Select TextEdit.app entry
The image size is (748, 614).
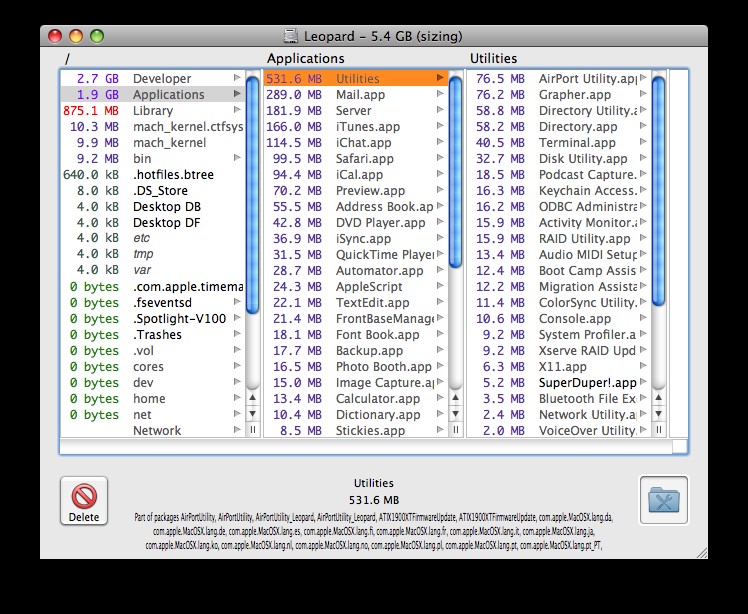click(x=356, y=302)
